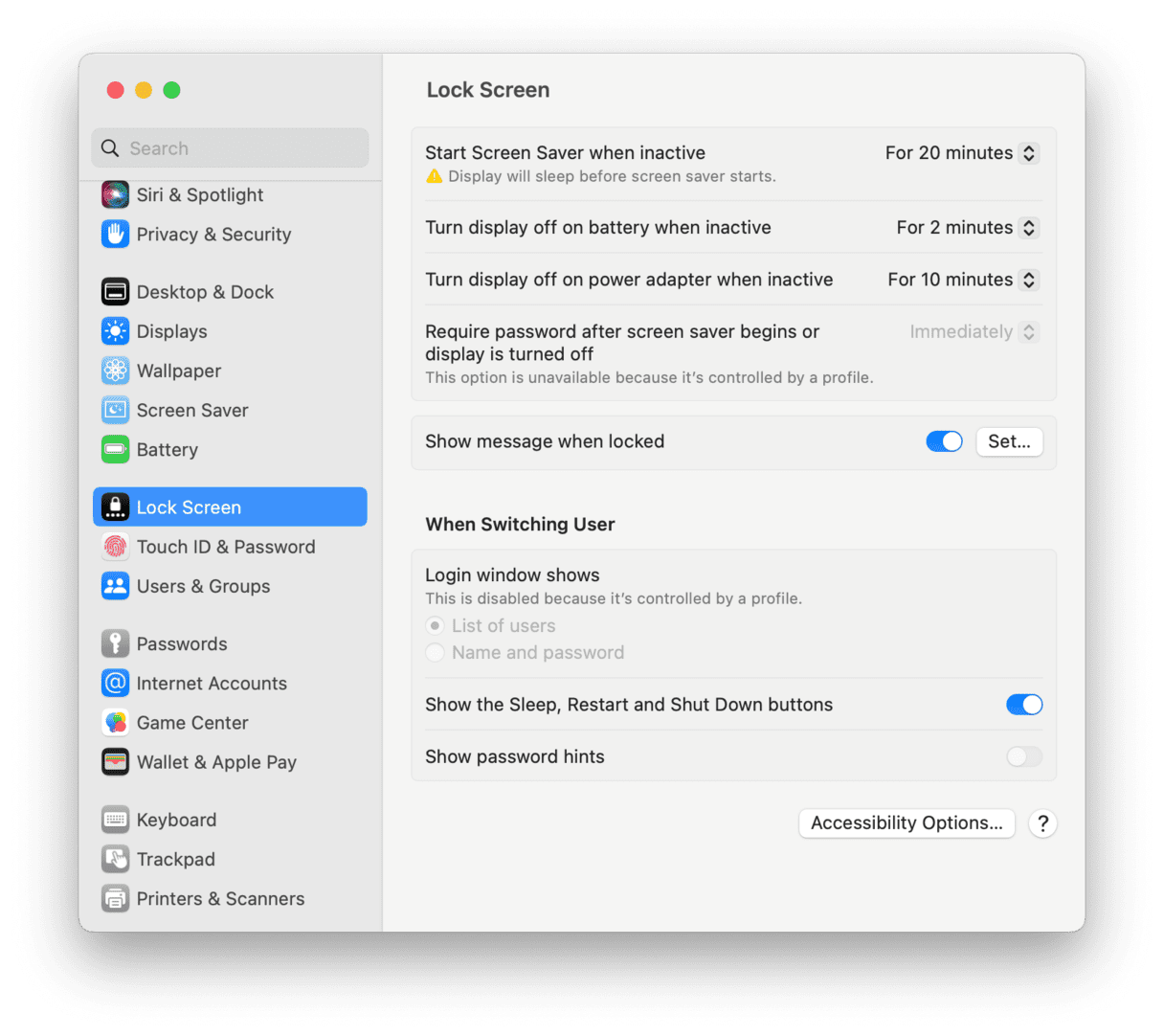Open the Displays settings icon
This screenshot has height=1036, width=1164.
coord(115,331)
